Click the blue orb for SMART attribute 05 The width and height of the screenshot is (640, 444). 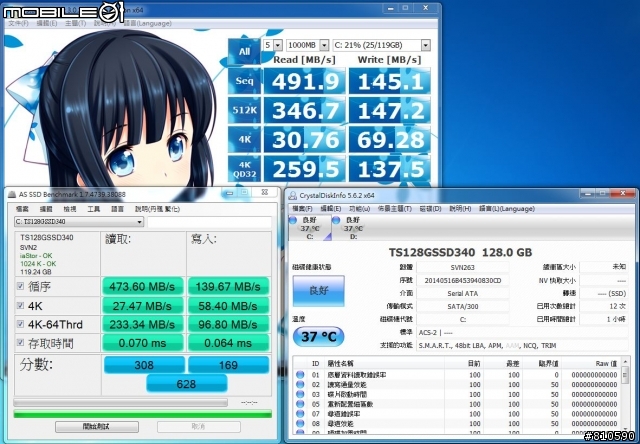point(300,404)
